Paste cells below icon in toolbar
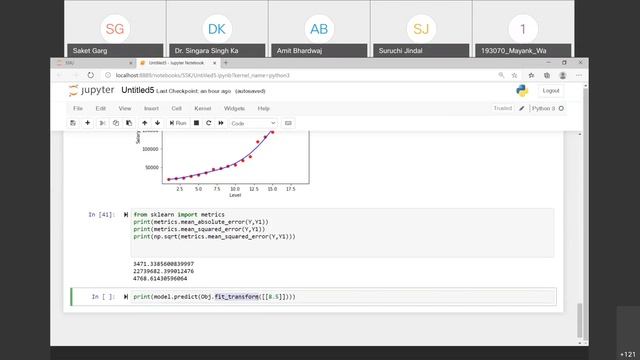 pyautogui.click(x=129, y=123)
